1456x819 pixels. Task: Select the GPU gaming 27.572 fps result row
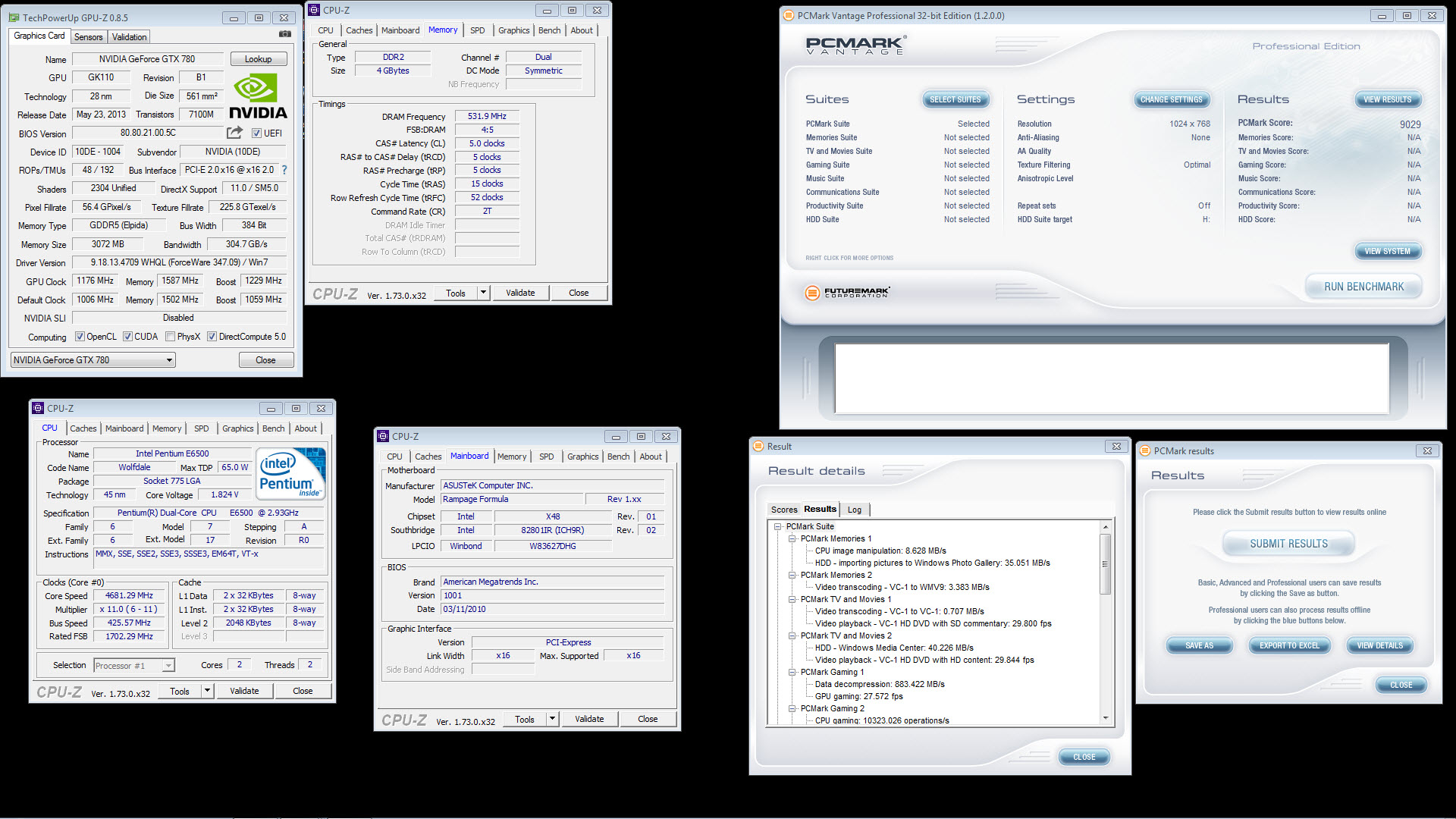858,696
